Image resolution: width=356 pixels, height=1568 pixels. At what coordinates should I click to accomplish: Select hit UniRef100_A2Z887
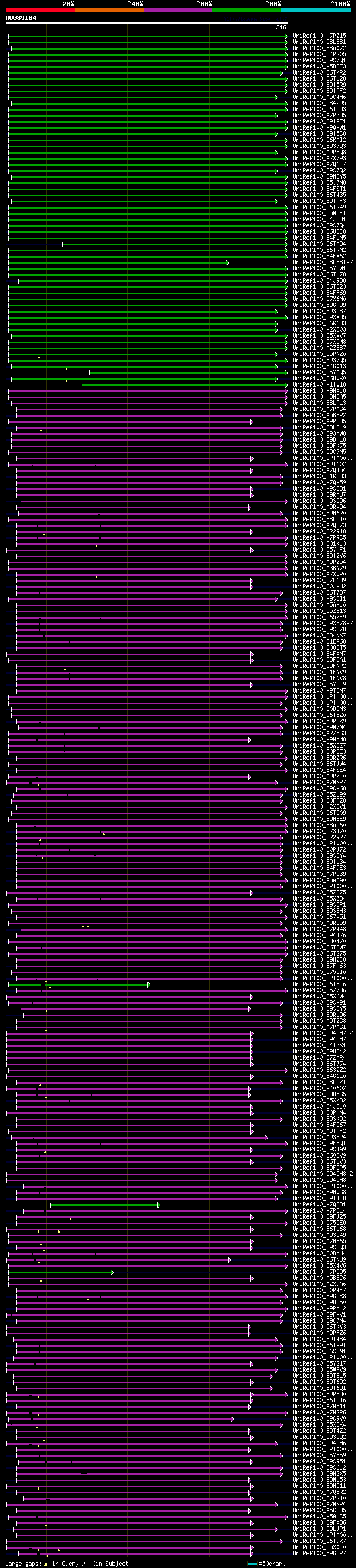pyautogui.click(x=319, y=348)
